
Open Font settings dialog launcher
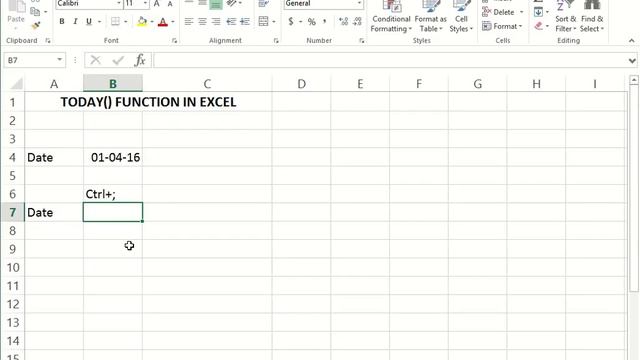pyautogui.click(x=174, y=40)
